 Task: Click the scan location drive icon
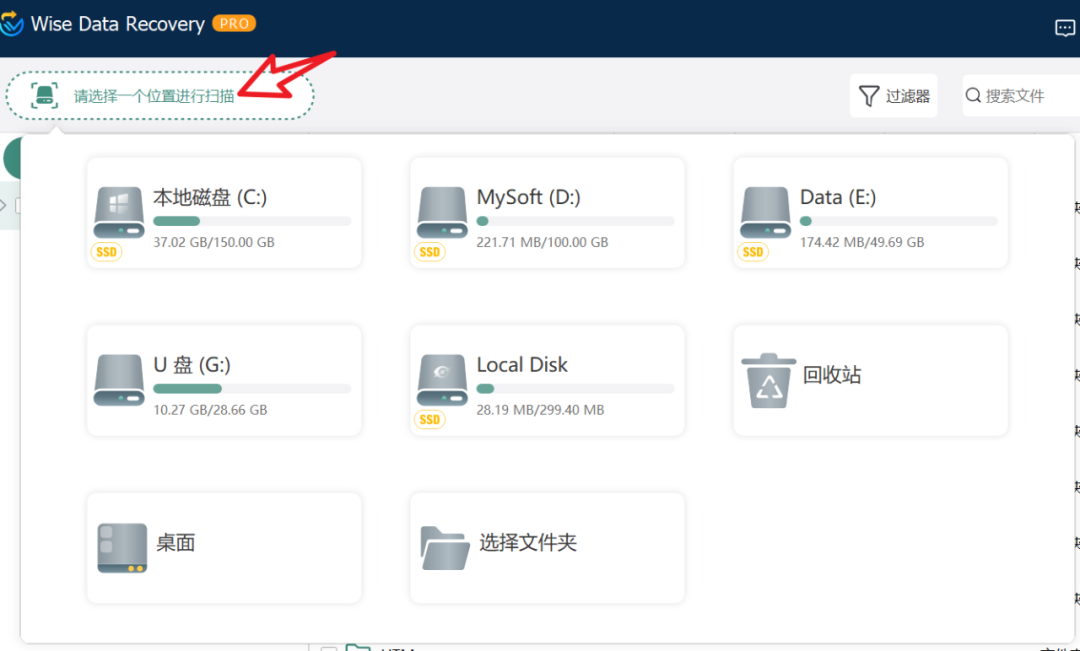[x=45, y=96]
